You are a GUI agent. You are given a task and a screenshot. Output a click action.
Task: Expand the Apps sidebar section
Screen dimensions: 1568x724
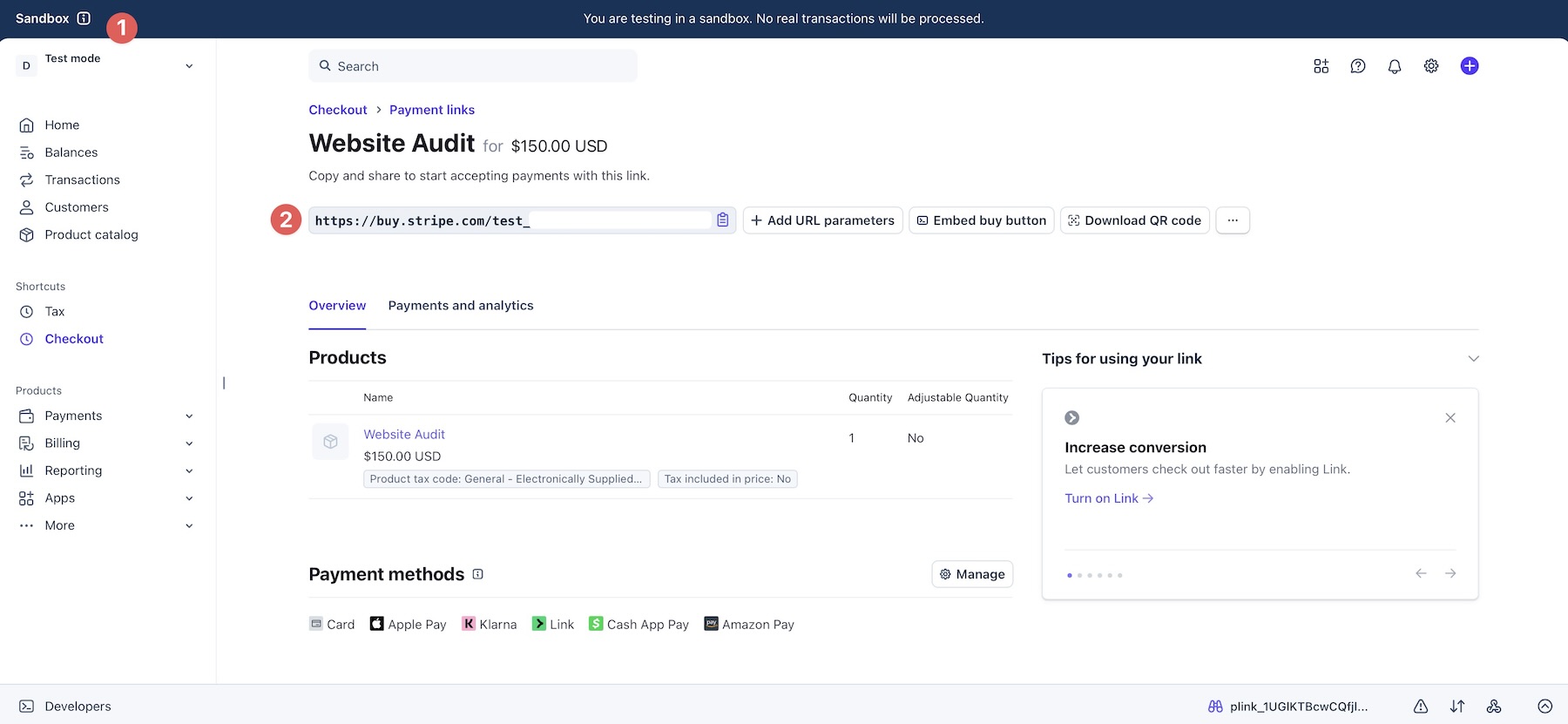[x=189, y=498]
